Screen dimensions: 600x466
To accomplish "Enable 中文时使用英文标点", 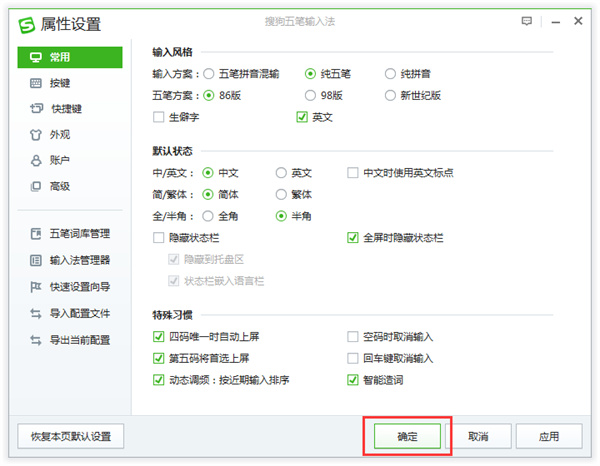I will pyautogui.click(x=352, y=173).
